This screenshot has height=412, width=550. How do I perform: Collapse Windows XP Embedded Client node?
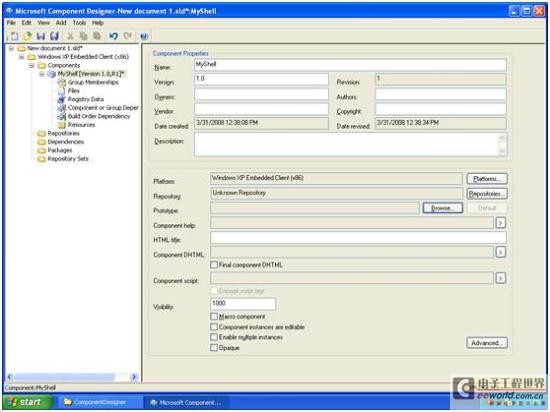click(x=21, y=56)
